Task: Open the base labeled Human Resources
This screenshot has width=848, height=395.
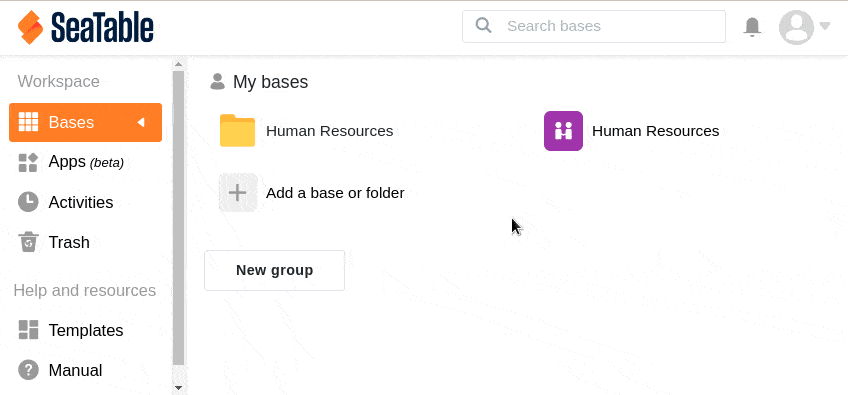Action: click(655, 131)
